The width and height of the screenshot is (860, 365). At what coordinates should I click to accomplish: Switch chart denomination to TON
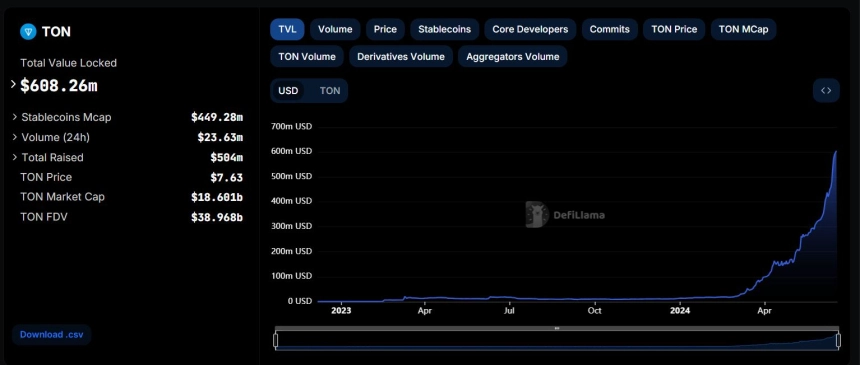[x=330, y=91]
